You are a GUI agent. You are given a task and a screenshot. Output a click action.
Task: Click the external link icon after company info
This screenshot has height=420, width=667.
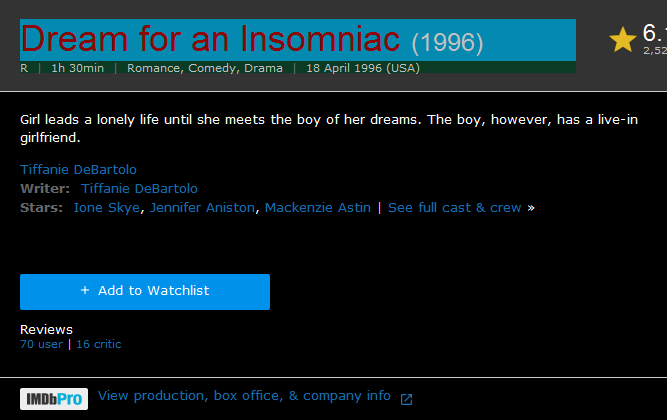[406, 399]
